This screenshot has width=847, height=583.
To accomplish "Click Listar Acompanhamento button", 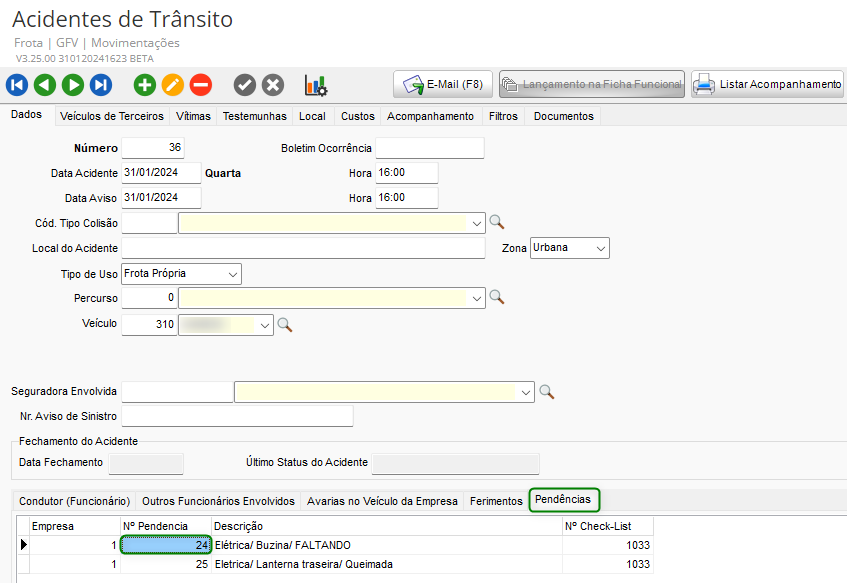I will pos(768,85).
